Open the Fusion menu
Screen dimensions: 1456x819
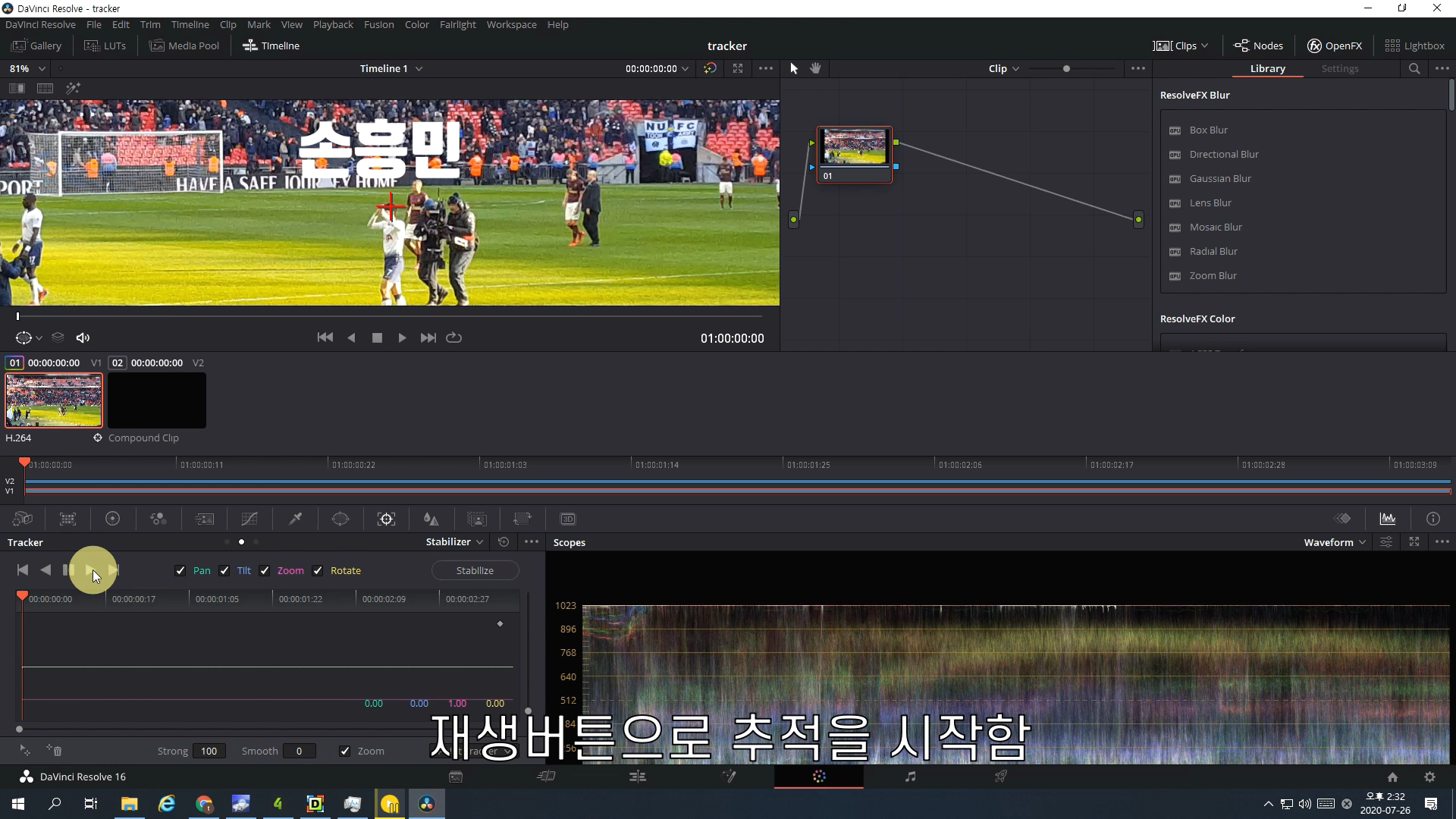point(378,24)
